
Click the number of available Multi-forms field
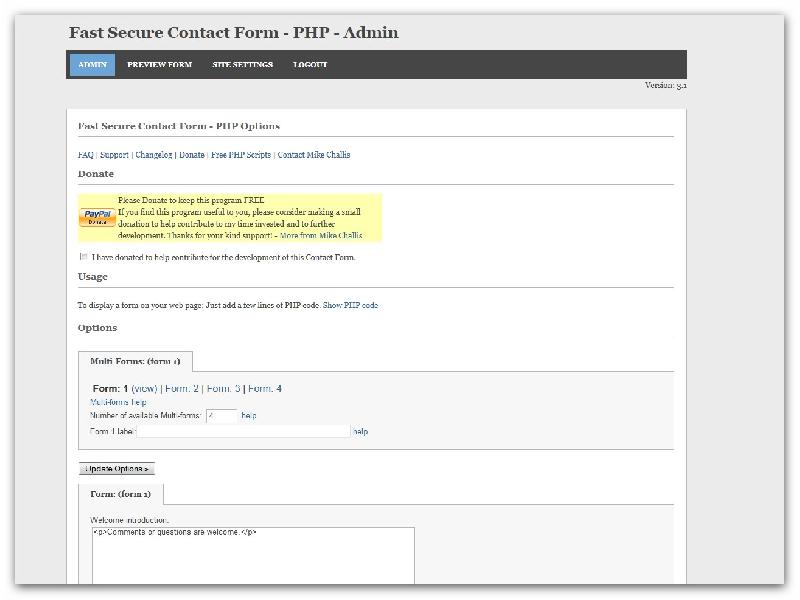point(221,415)
